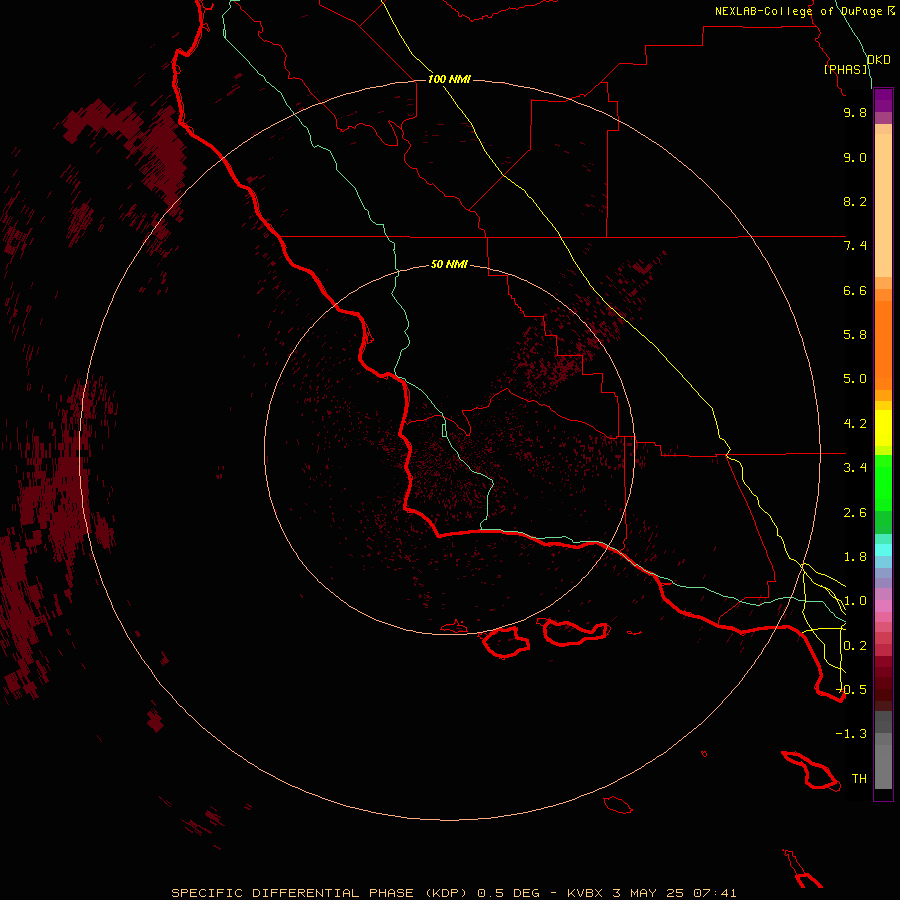Viewport: 900px width, 900px height.
Task: Click the 0.2 value on color scale
Action: [855, 646]
